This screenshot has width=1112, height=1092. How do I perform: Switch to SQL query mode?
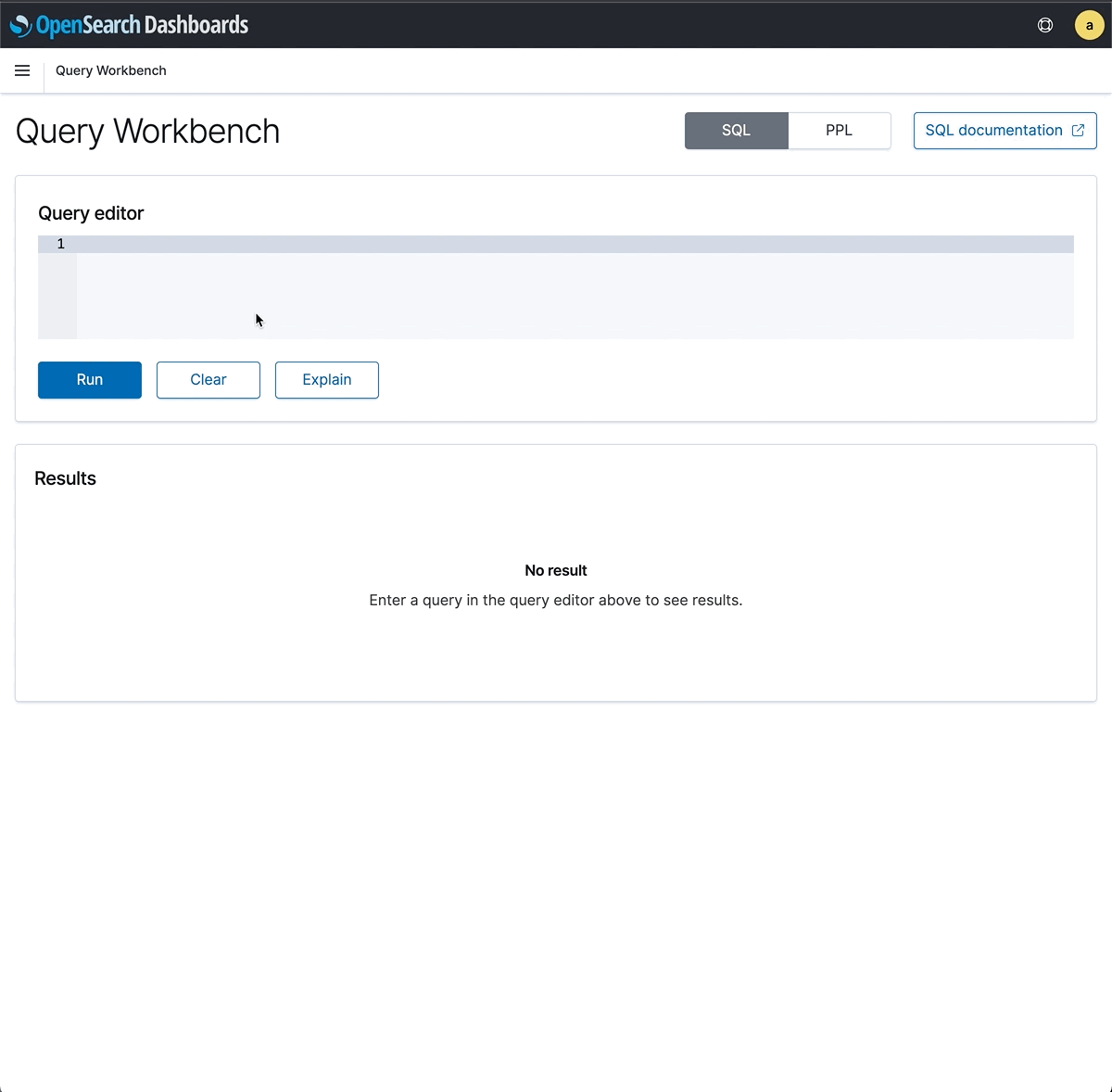(x=737, y=131)
